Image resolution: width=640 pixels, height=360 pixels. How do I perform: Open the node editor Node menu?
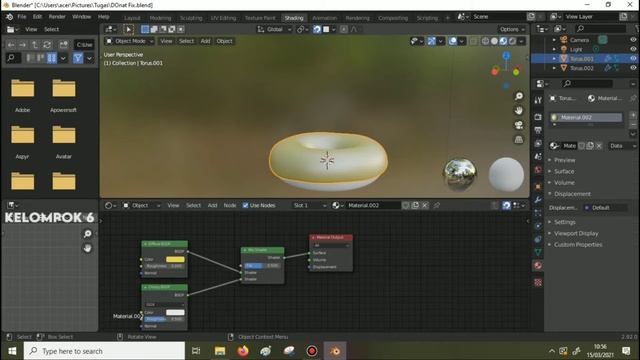pyautogui.click(x=230, y=205)
